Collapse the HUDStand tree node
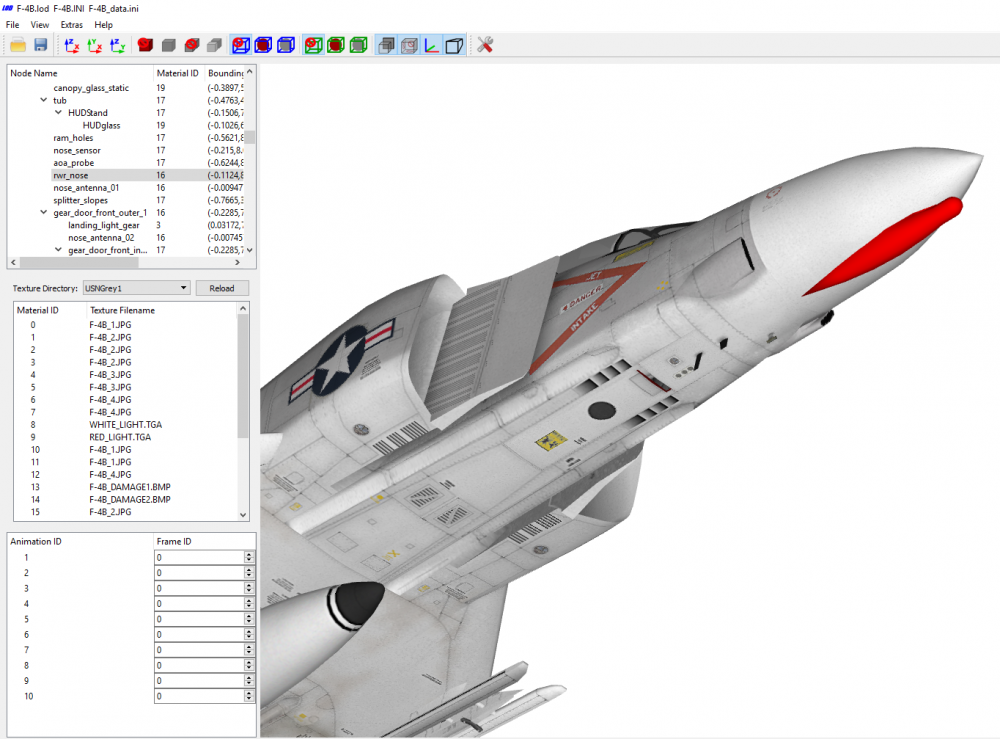This screenshot has height=739, width=1000. 58,112
